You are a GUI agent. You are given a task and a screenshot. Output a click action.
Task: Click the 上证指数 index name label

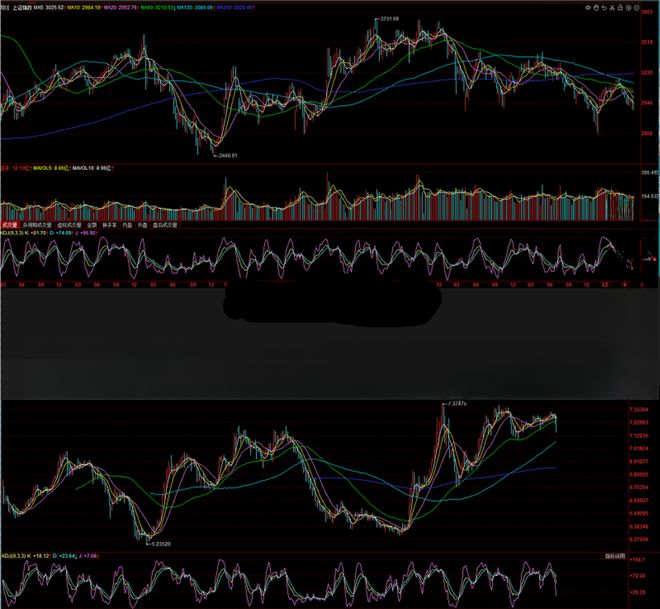tap(22, 8)
